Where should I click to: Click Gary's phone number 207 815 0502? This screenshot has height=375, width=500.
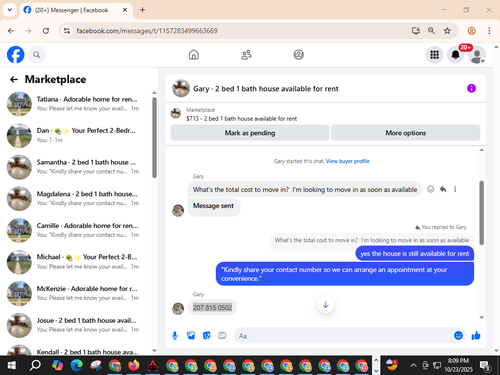tap(212, 307)
